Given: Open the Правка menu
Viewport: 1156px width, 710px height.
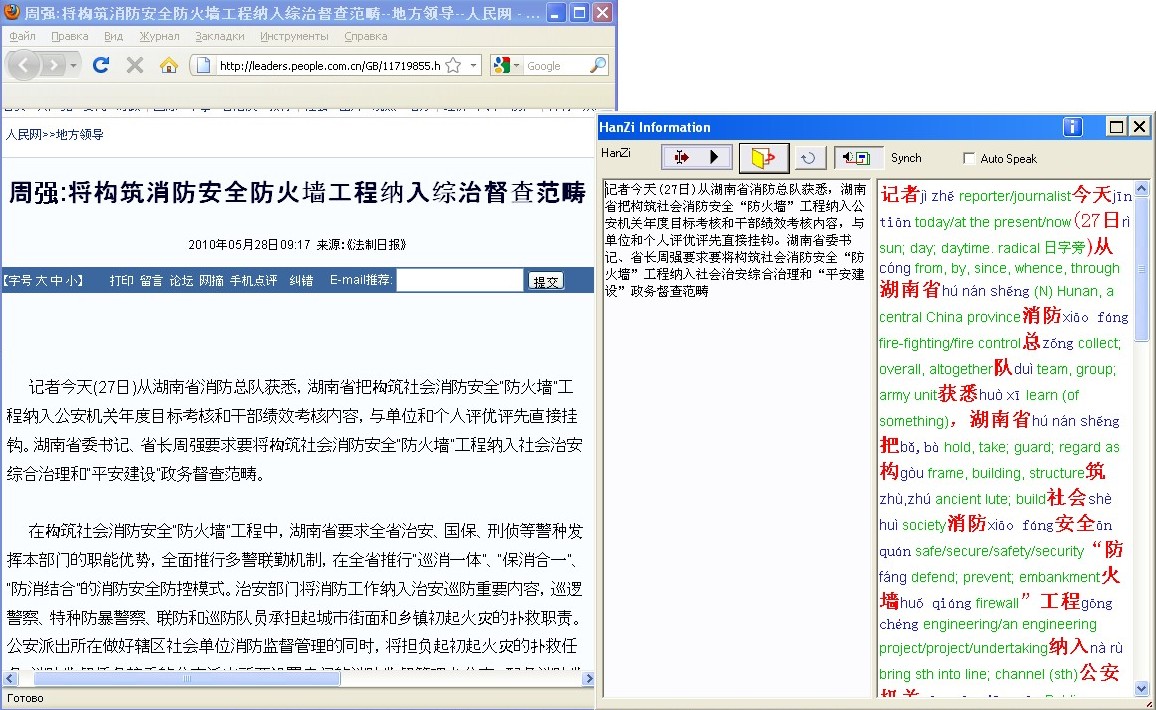Looking at the screenshot, I should [x=69, y=36].
